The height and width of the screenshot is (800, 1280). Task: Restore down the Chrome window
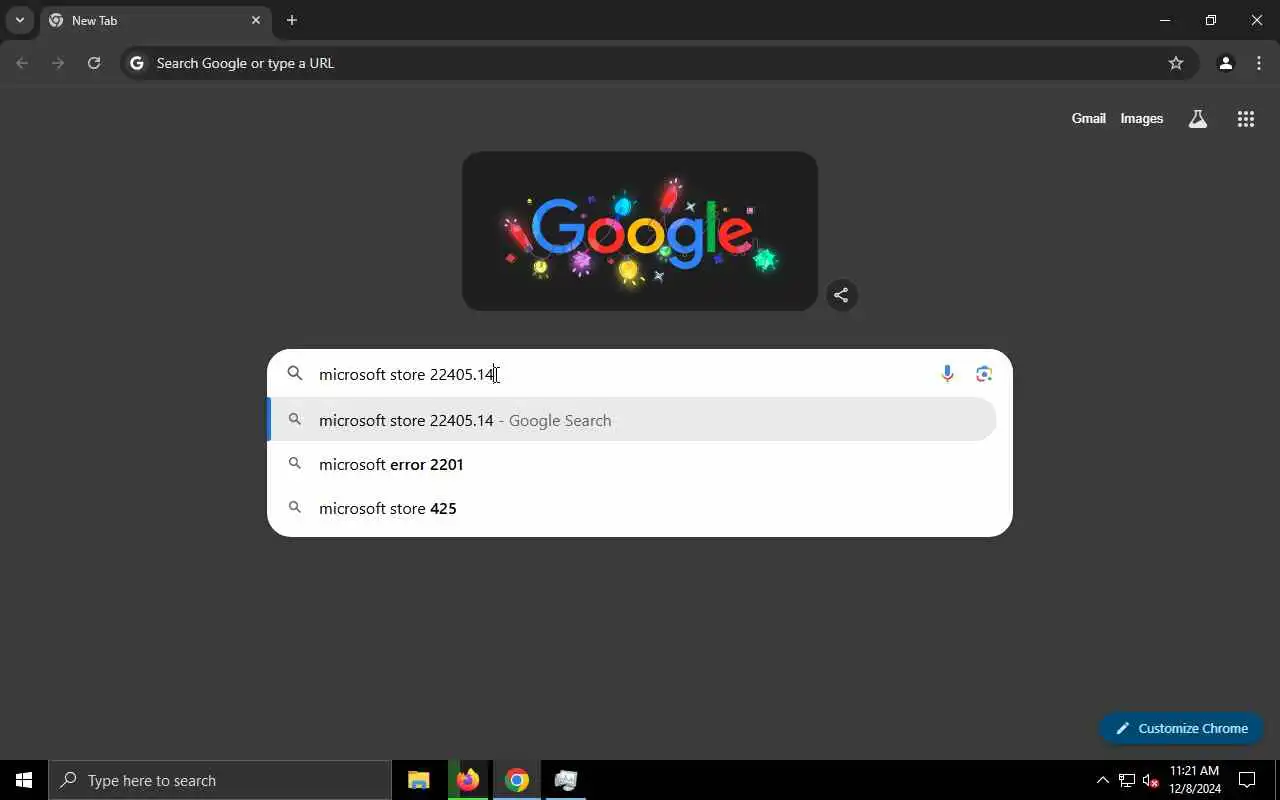[x=1211, y=20]
